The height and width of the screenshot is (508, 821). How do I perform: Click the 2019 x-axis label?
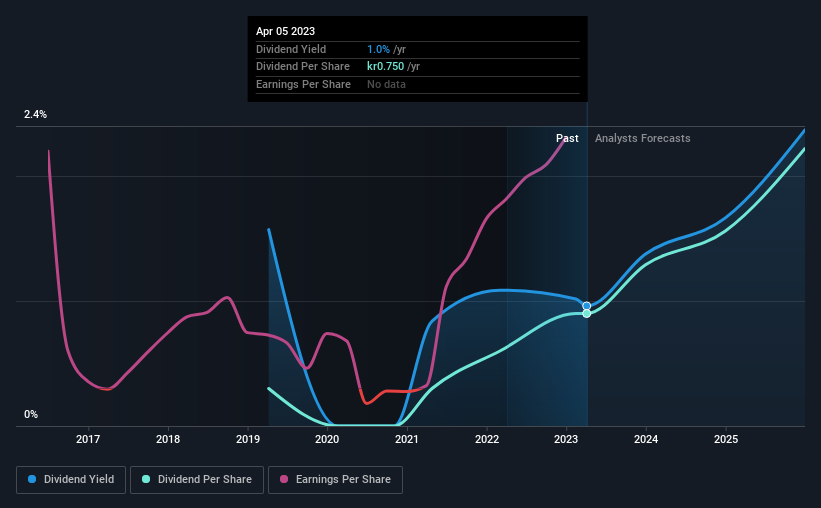[248, 439]
